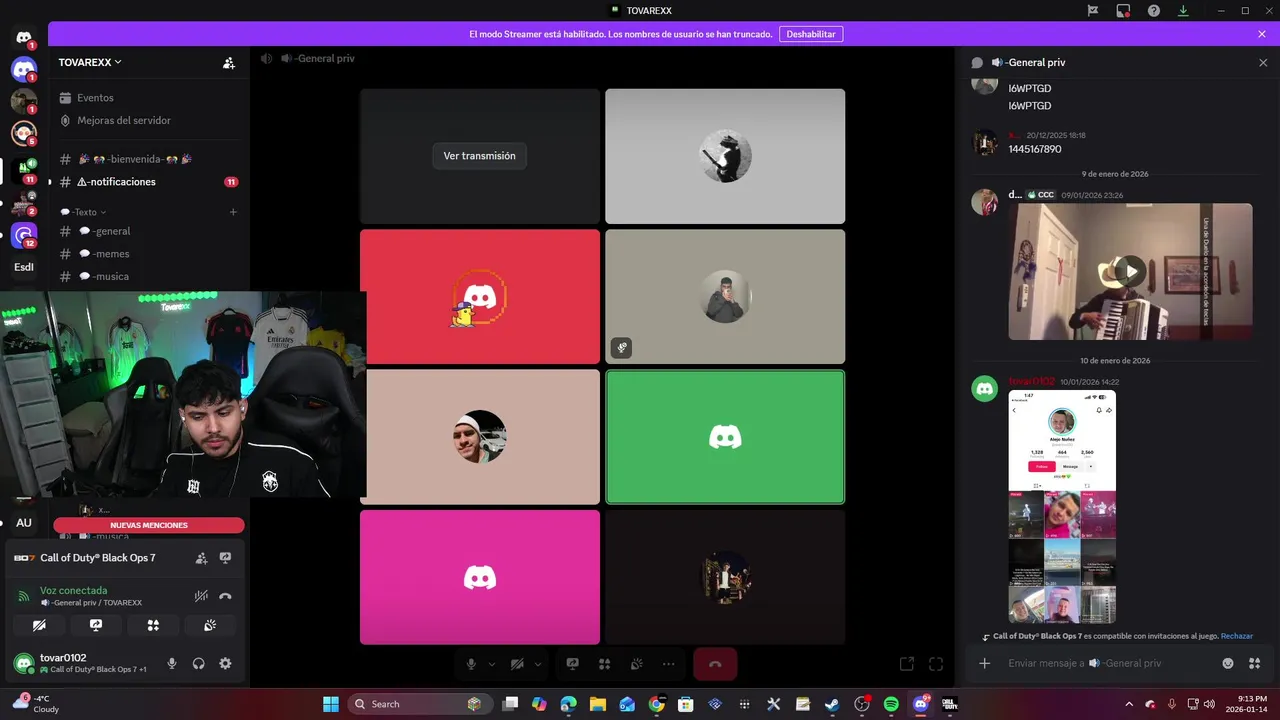The image size is (1280, 720).
Task: Toggle microphone in the bottom call toolbar
Action: 471,663
